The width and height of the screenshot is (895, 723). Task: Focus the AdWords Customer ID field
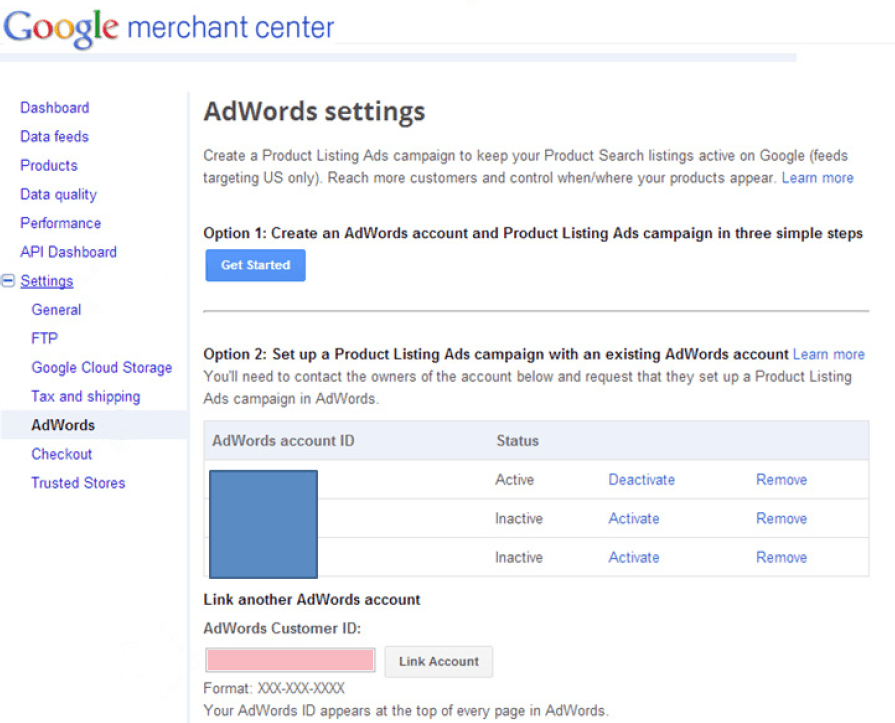(290, 660)
